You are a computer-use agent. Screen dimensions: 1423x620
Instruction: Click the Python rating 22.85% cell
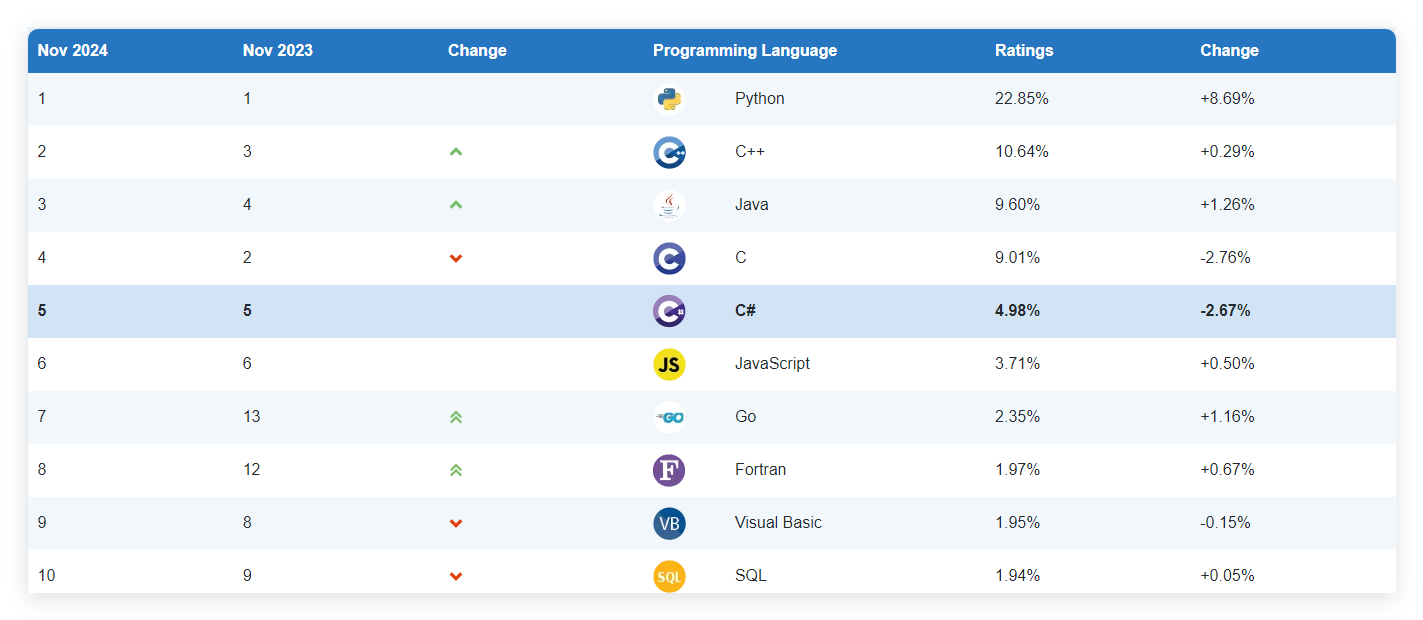coord(1022,99)
